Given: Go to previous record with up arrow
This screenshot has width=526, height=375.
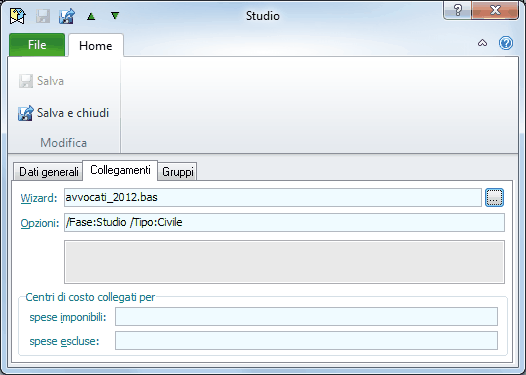Looking at the screenshot, I should click(x=91, y=16).
